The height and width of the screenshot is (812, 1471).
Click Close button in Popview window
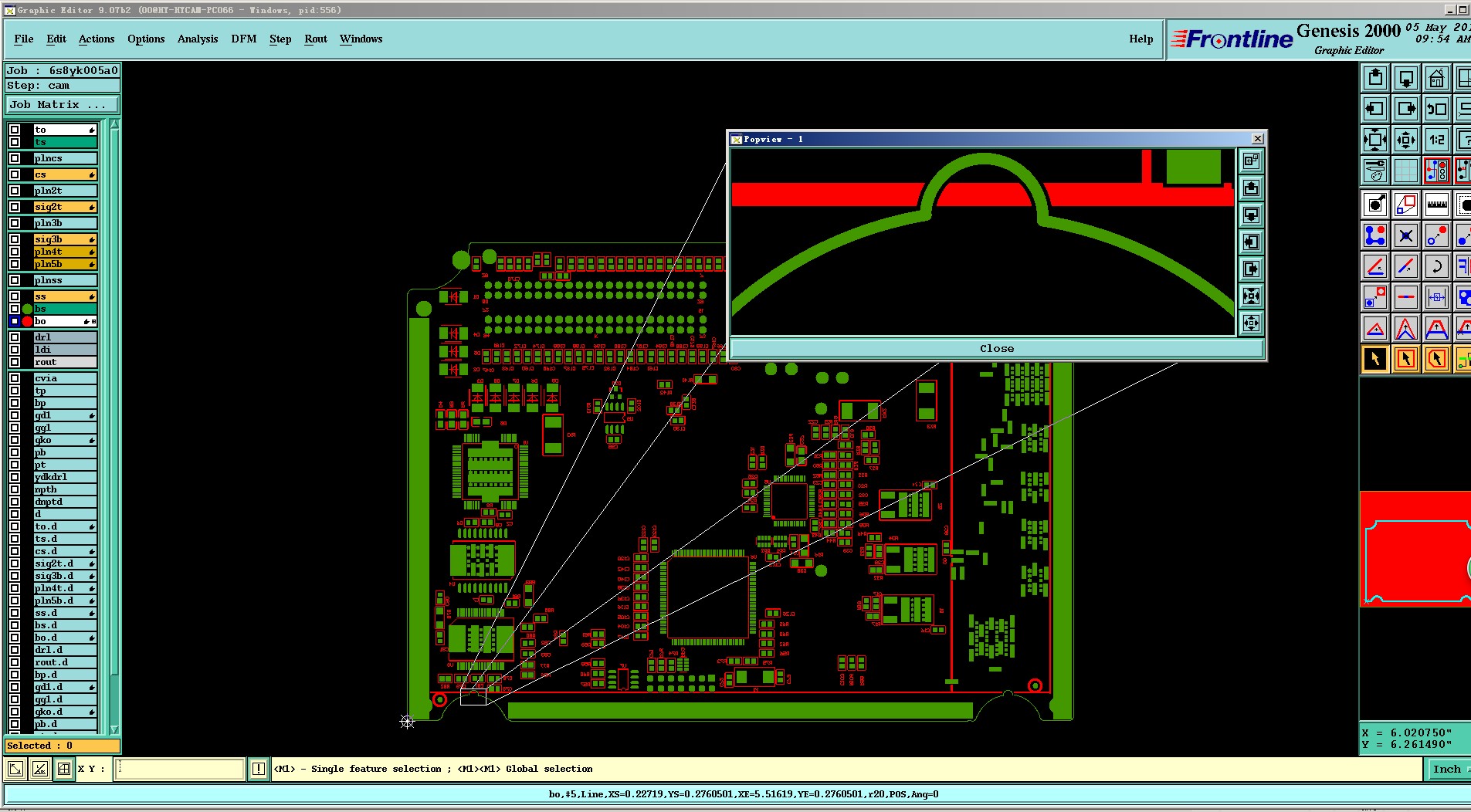[997, 349]
